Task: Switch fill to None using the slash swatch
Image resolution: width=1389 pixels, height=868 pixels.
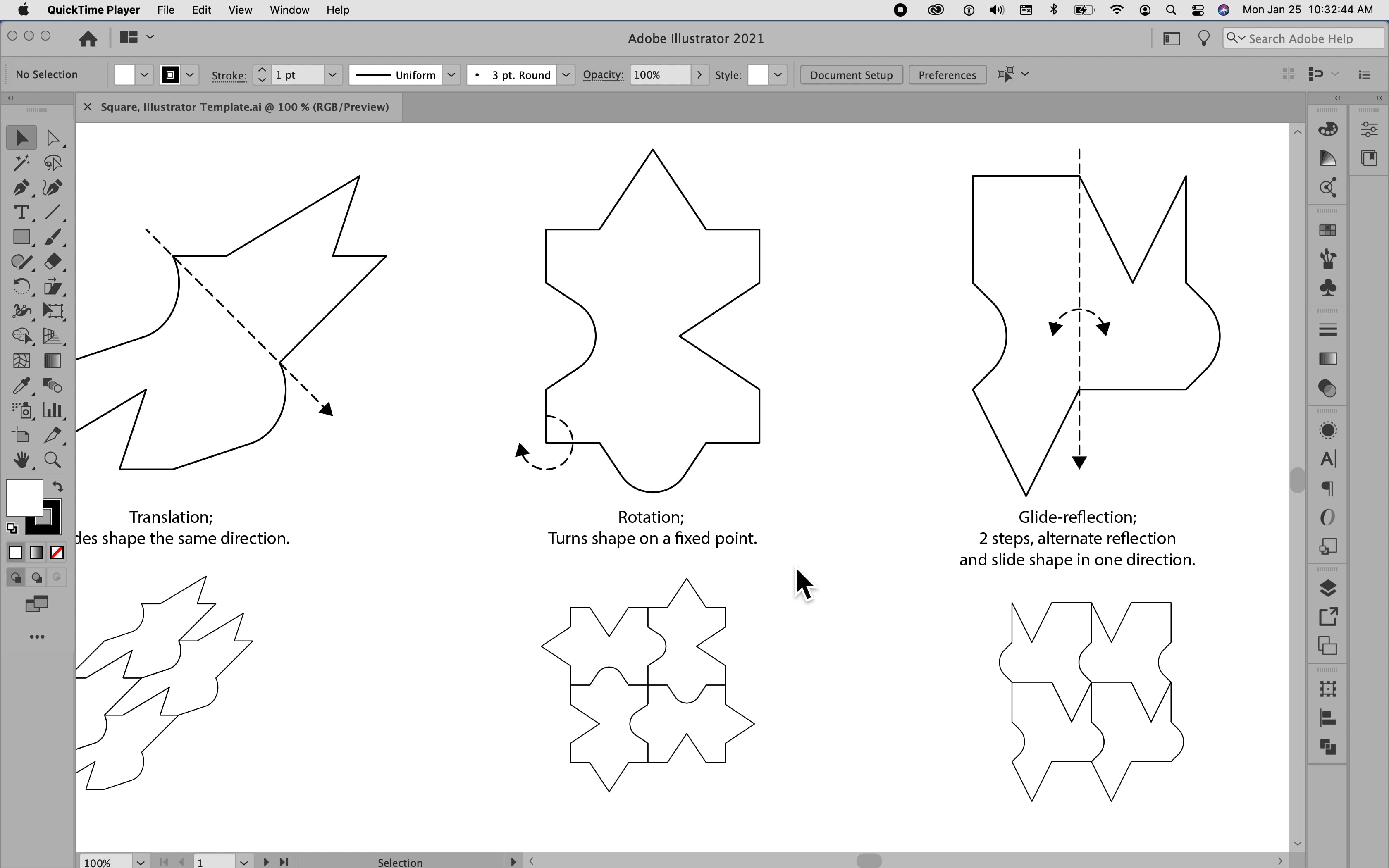Action: pyautogui.click(x=57, y=552)
